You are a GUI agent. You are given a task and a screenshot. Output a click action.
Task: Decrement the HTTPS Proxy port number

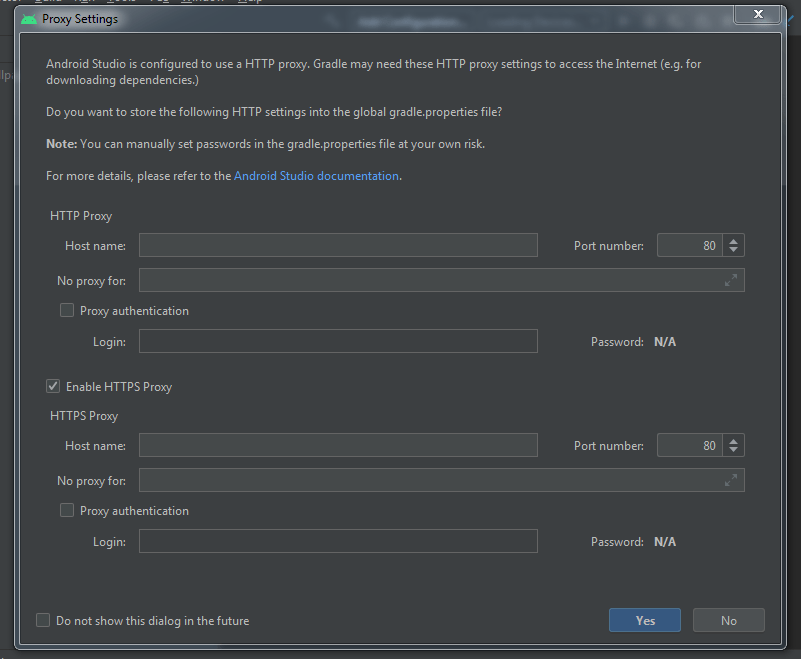coord(733,450)
